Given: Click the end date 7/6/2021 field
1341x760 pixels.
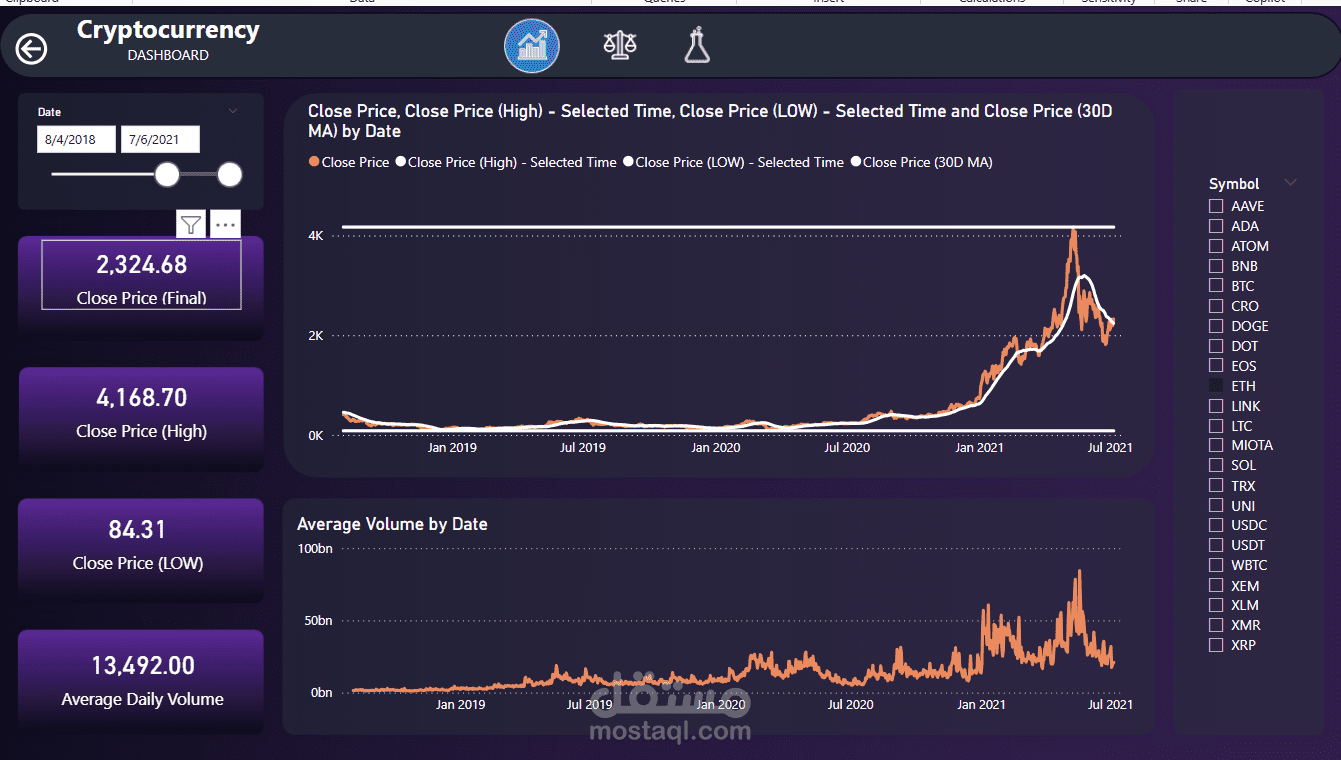Looking at the screenshot, I should coord(160,139).
